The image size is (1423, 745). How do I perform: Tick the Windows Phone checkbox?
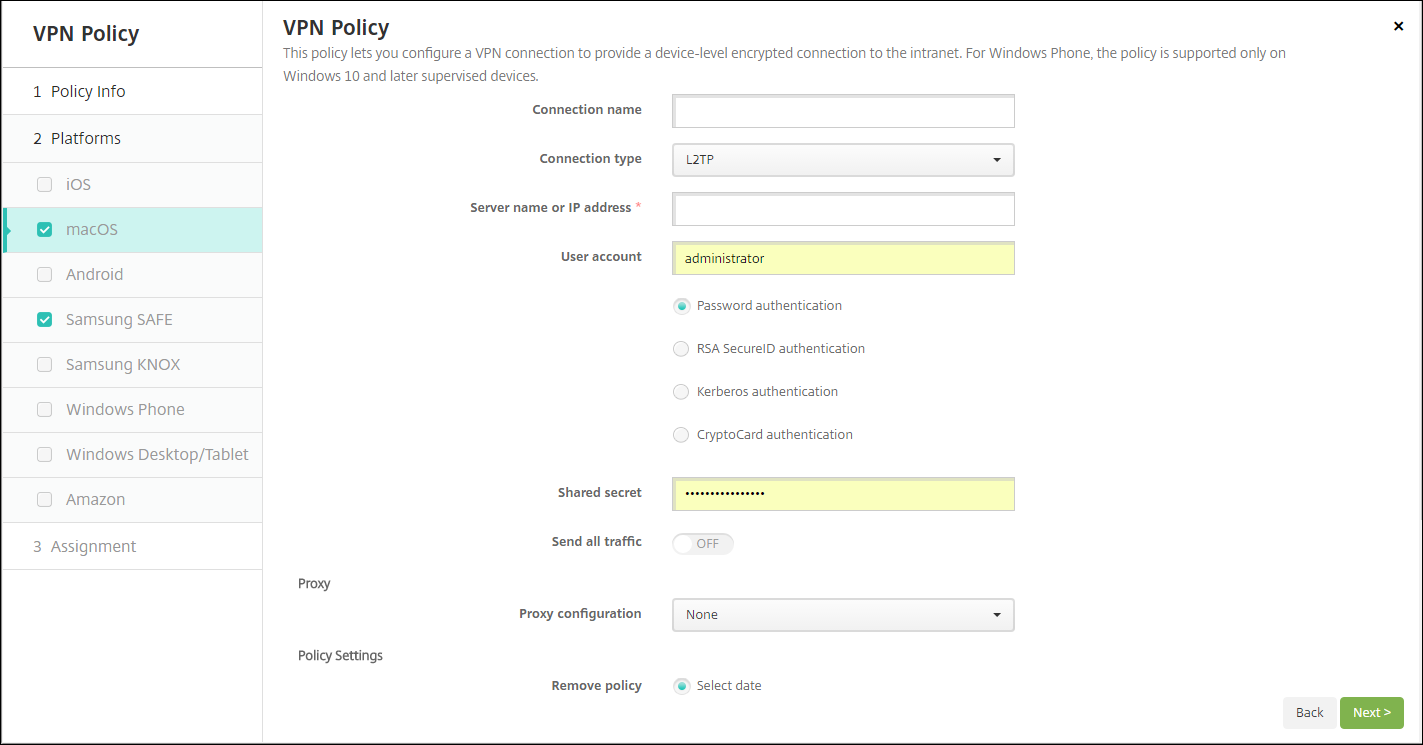(x=44, y=410)
